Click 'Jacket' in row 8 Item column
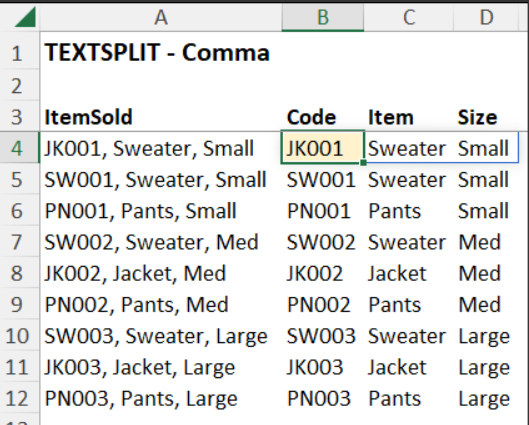This screenshot has height=425, width=529. pyautogui.click(x=409, y=273)
